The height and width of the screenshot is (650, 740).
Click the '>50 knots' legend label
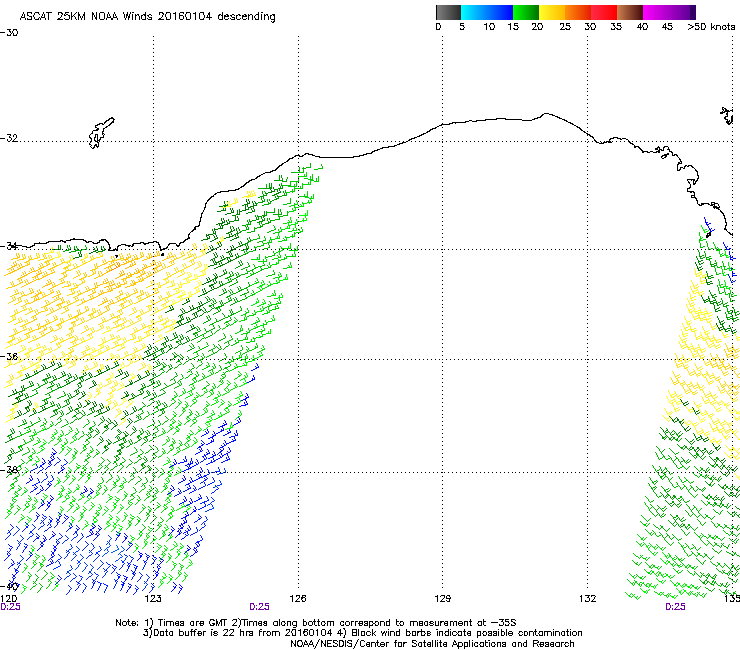[x=711, y=27]
